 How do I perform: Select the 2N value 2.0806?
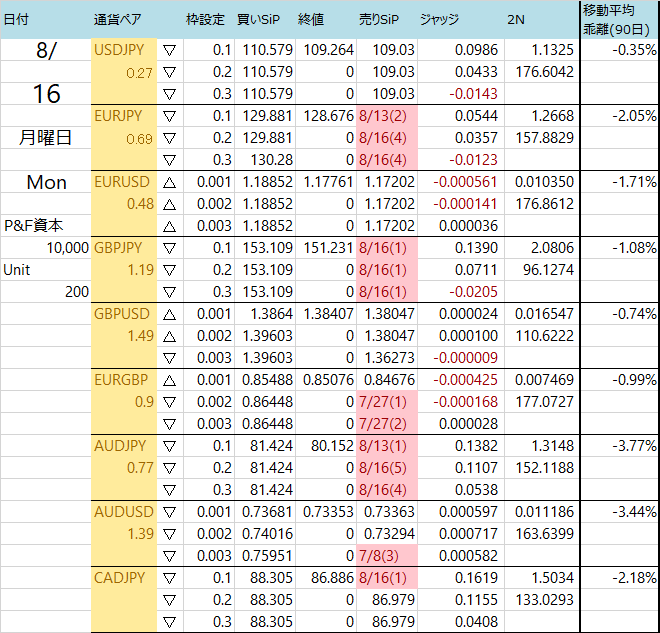coord(552,248)
